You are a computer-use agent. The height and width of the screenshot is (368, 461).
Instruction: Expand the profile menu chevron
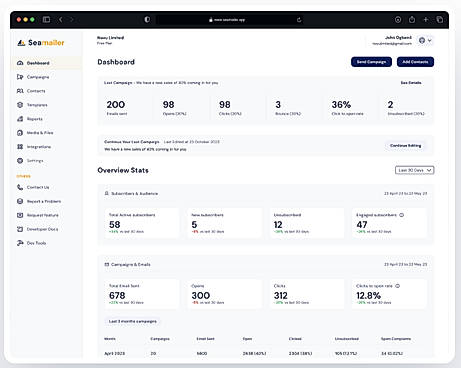(430, 40)
